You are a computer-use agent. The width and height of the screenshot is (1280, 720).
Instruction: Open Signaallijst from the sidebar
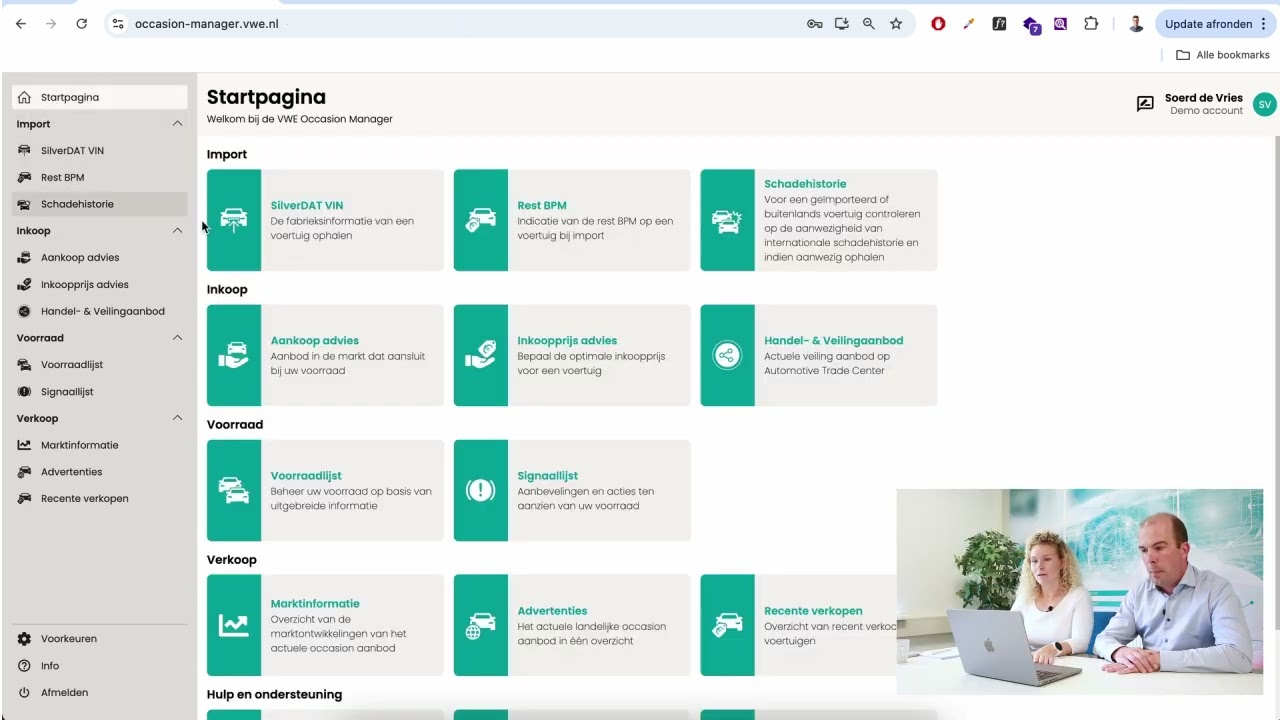click(x=99, y=392)
